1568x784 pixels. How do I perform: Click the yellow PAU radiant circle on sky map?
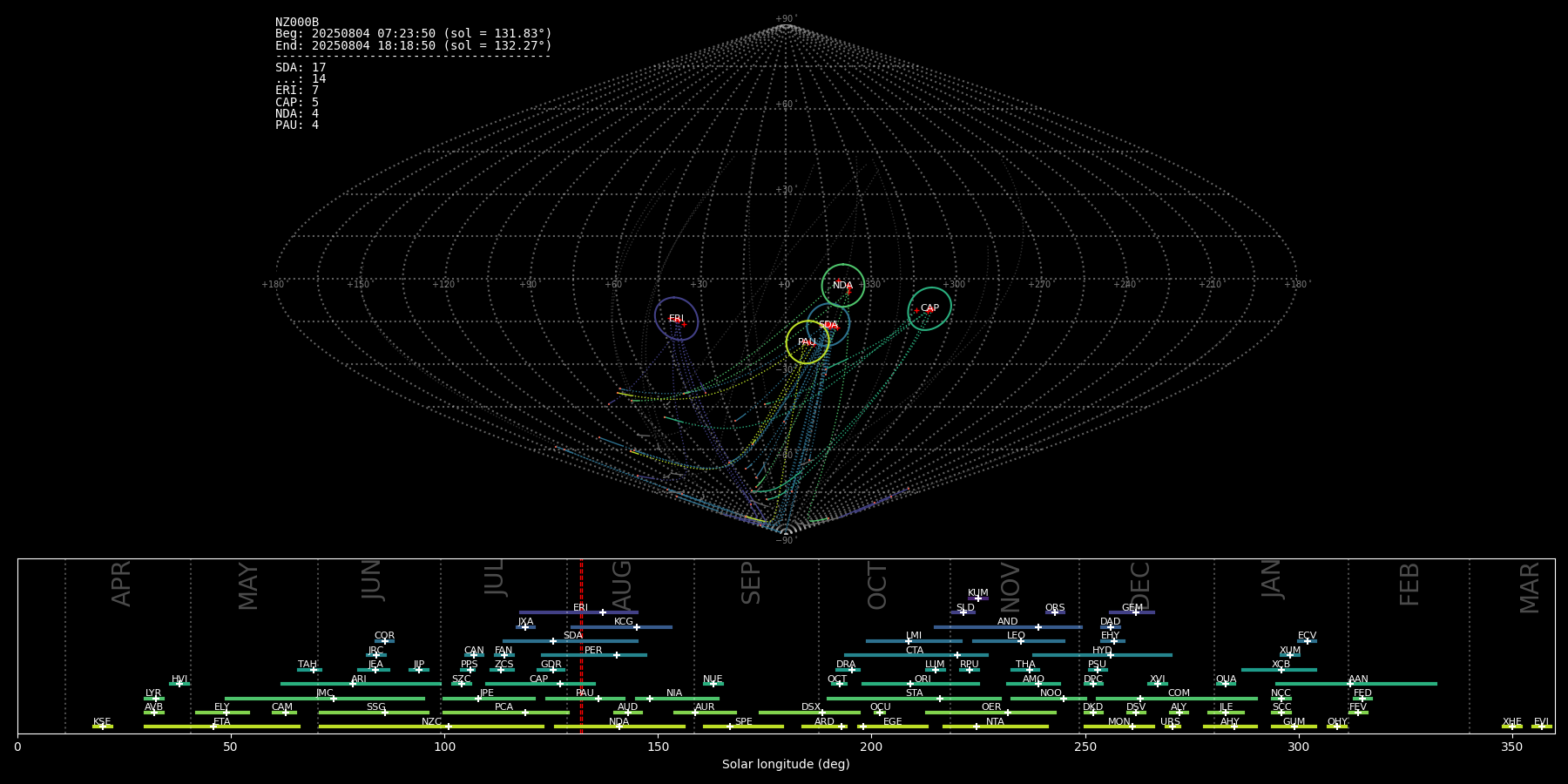808,342
